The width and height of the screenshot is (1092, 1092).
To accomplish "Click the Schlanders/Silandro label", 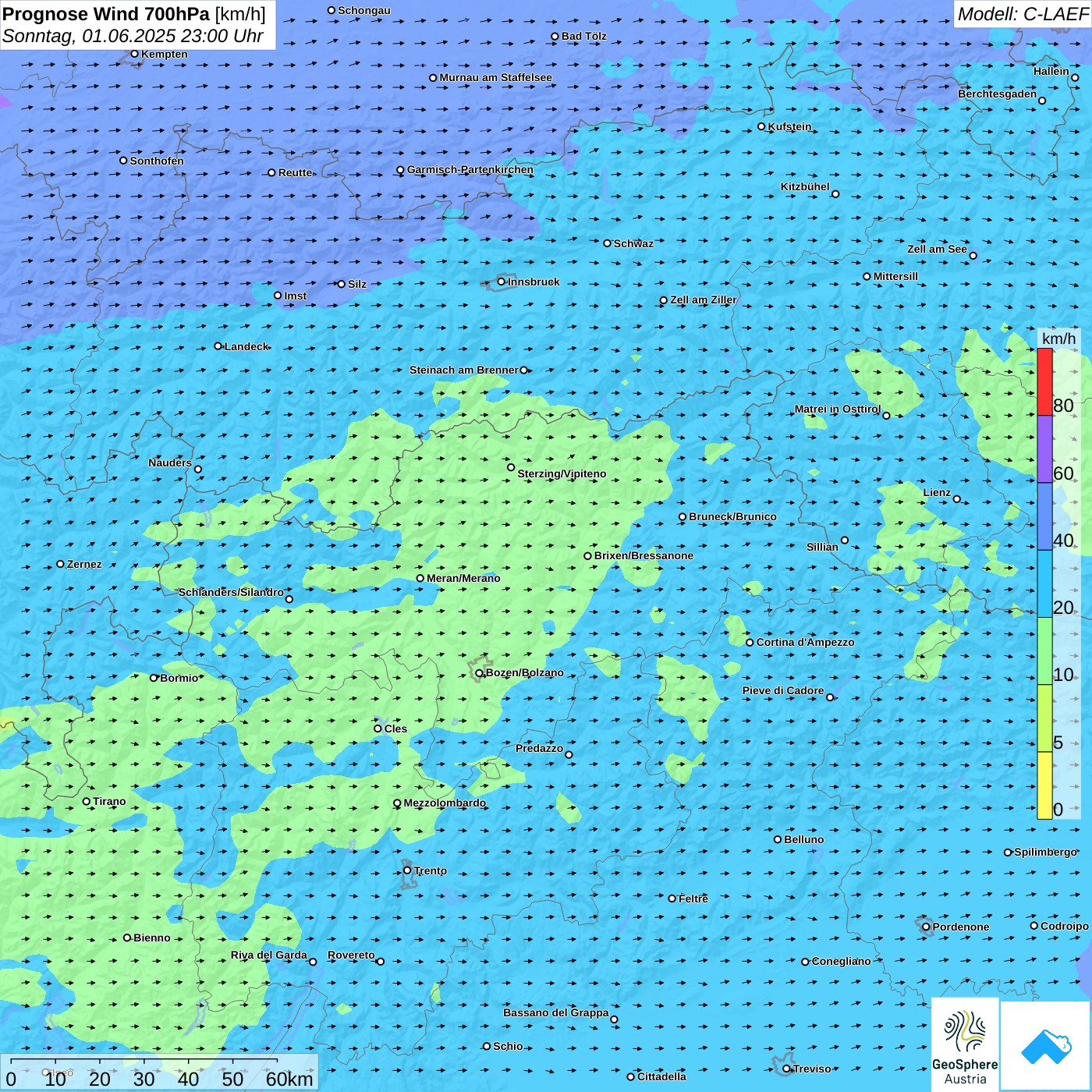I will (x=231, y=592).
